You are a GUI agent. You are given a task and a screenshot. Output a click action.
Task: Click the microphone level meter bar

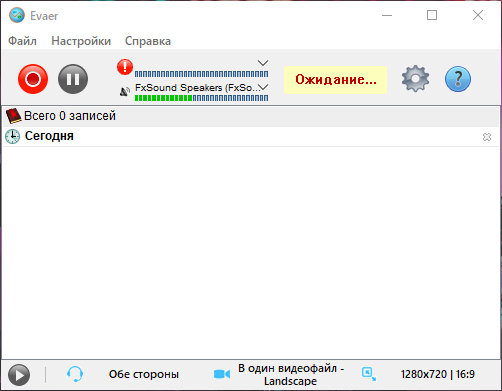pos(201,74)
